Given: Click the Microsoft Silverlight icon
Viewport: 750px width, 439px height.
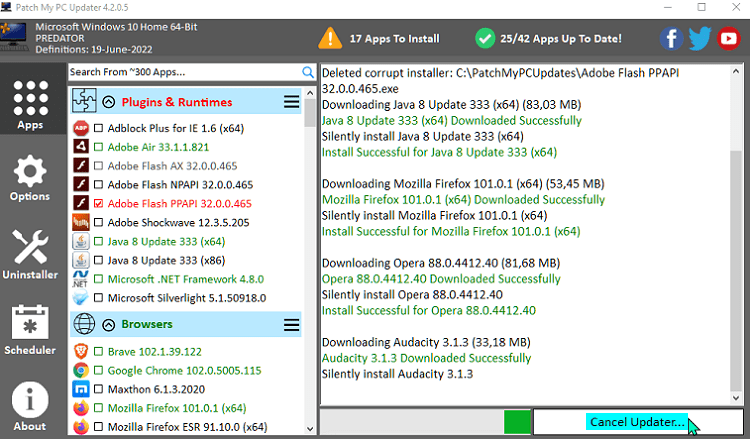Looking at the screenshot, I should pos(80,298).
